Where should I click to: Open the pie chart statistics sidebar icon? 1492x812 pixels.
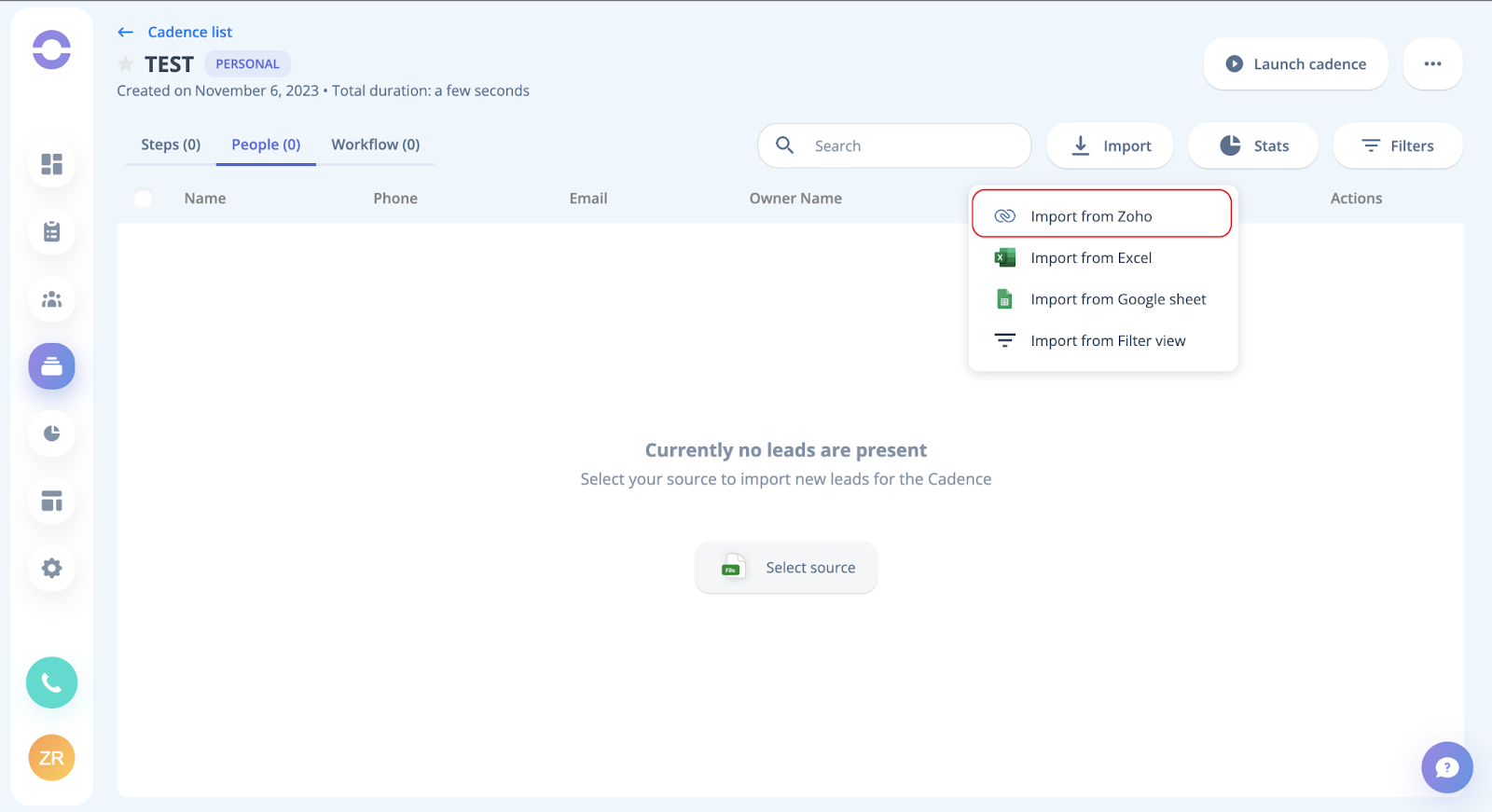tap(51, 434)
